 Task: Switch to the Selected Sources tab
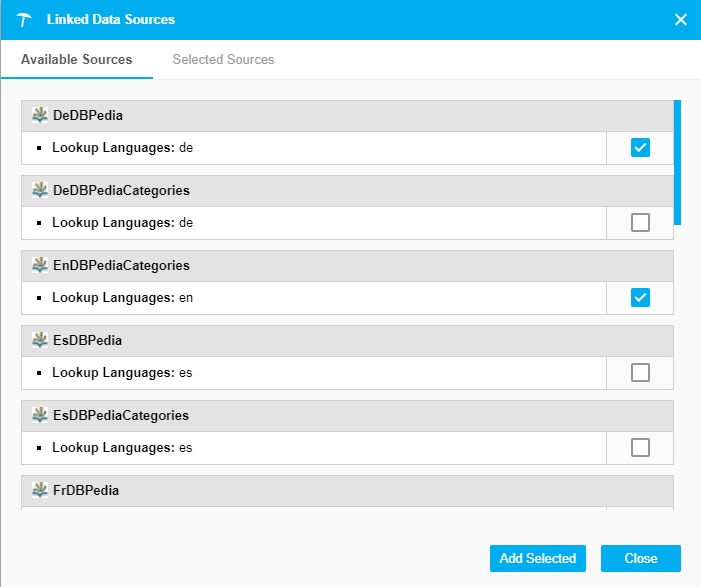pyautogui.click(x=223, y=60)
